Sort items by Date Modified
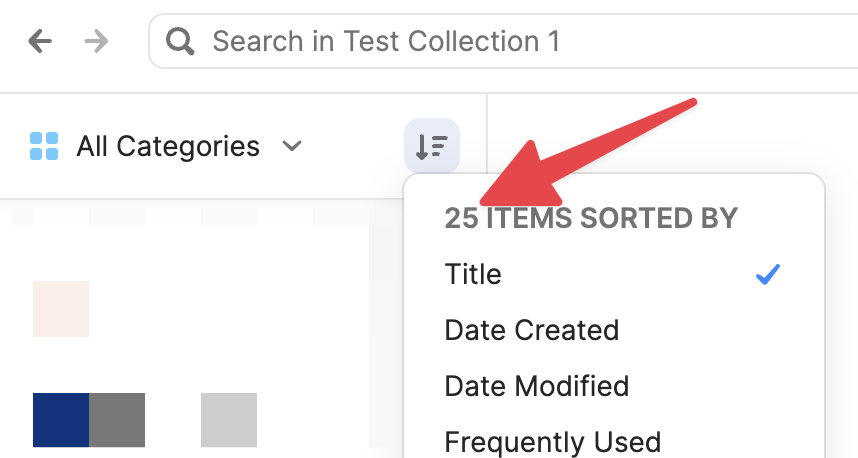858x458 pixels. pos(536,386)
